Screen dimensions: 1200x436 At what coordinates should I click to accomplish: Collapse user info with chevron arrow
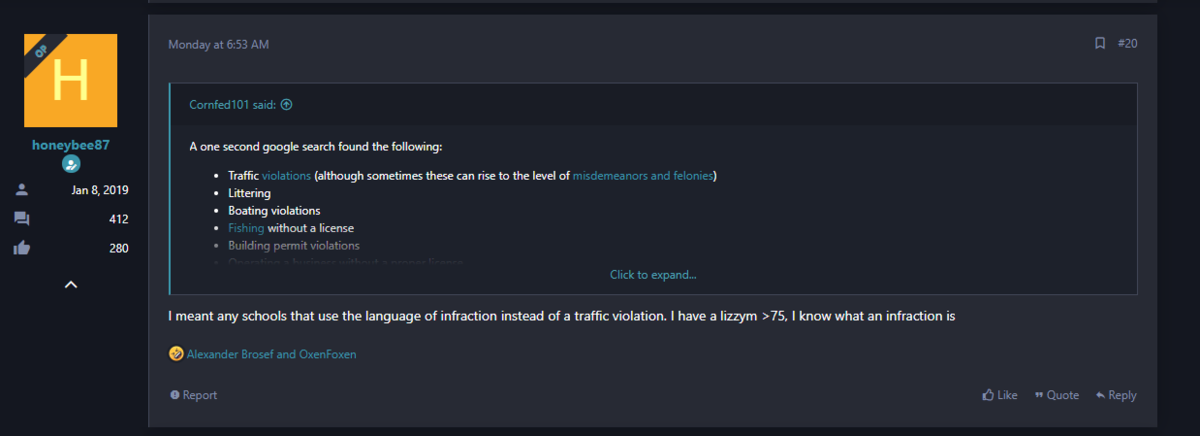click(x=70, y=284)
